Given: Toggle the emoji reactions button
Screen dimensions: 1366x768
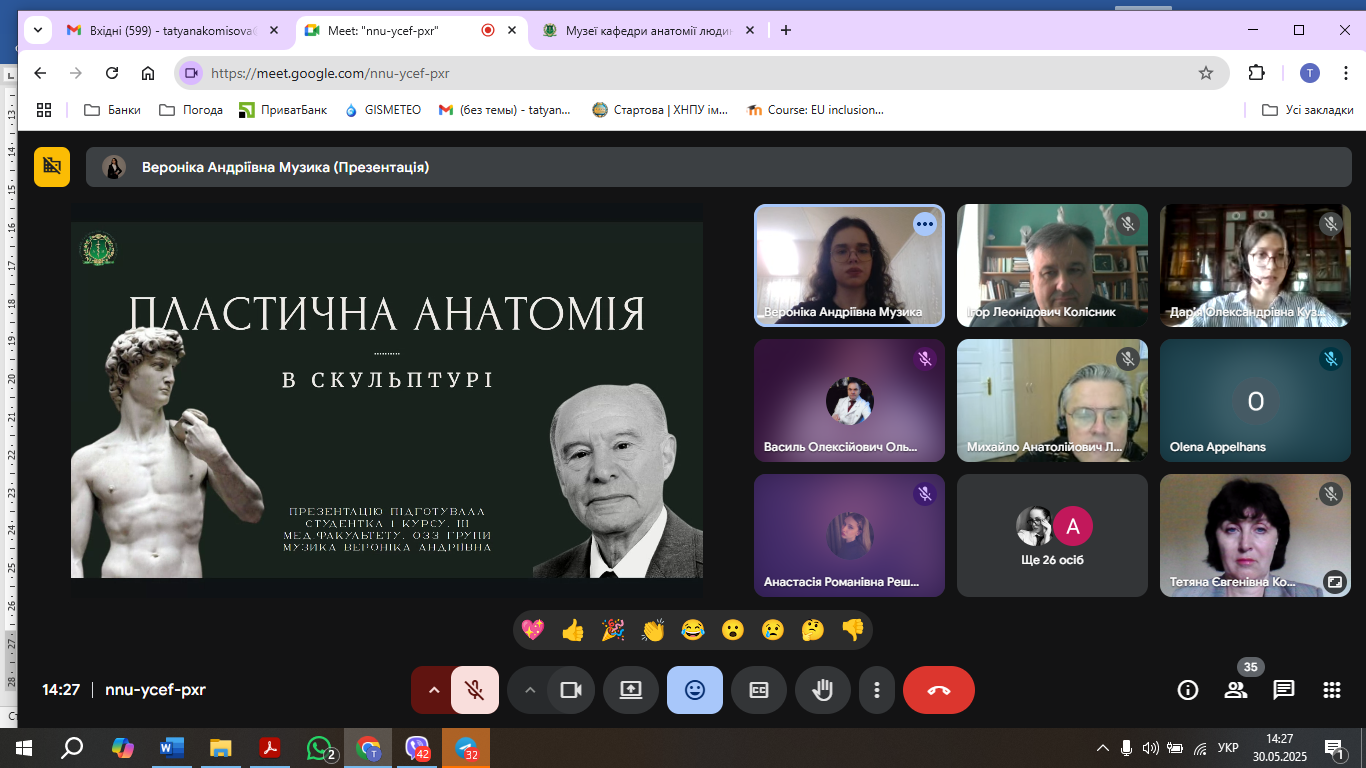Looking at the screenshot, I should tap(695, 690).
